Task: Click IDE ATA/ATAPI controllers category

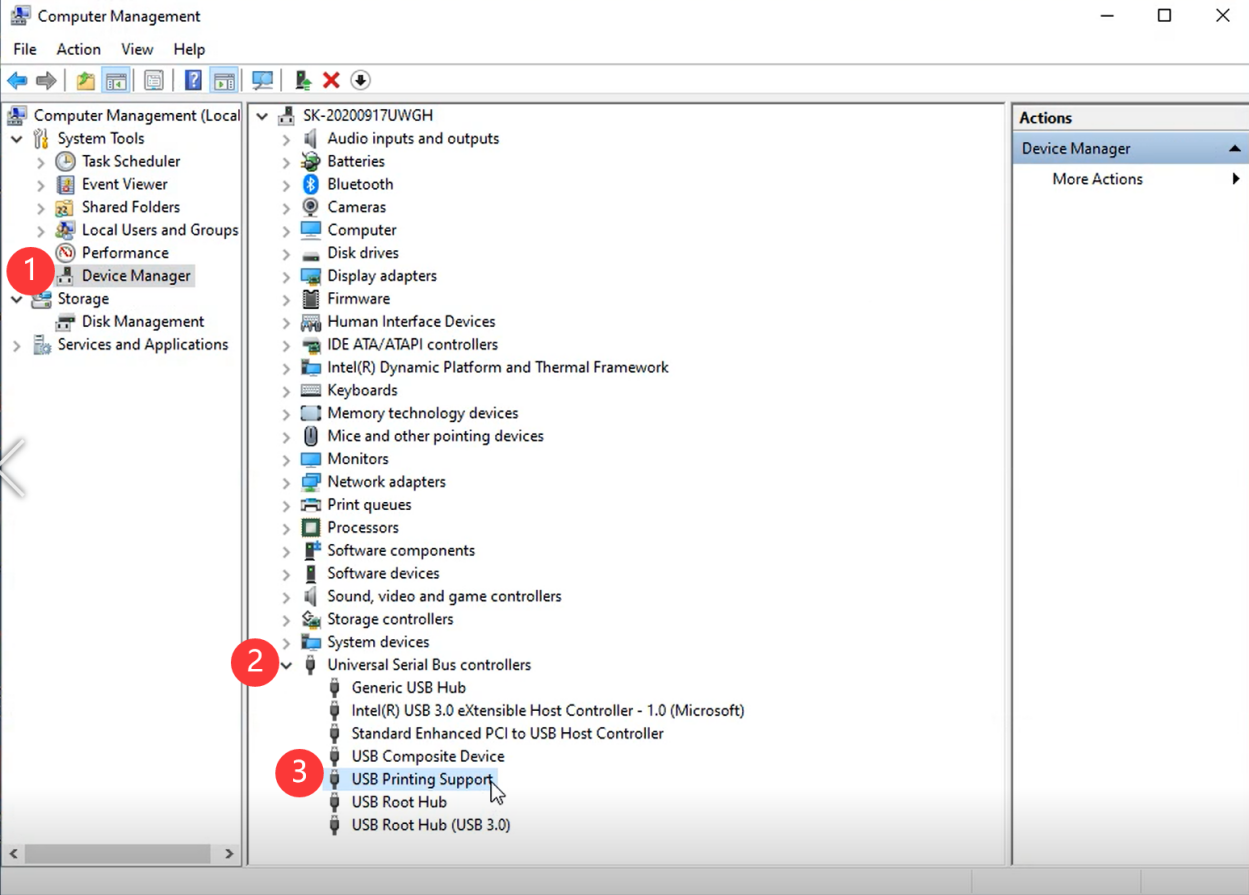Action: click(412, 345)
